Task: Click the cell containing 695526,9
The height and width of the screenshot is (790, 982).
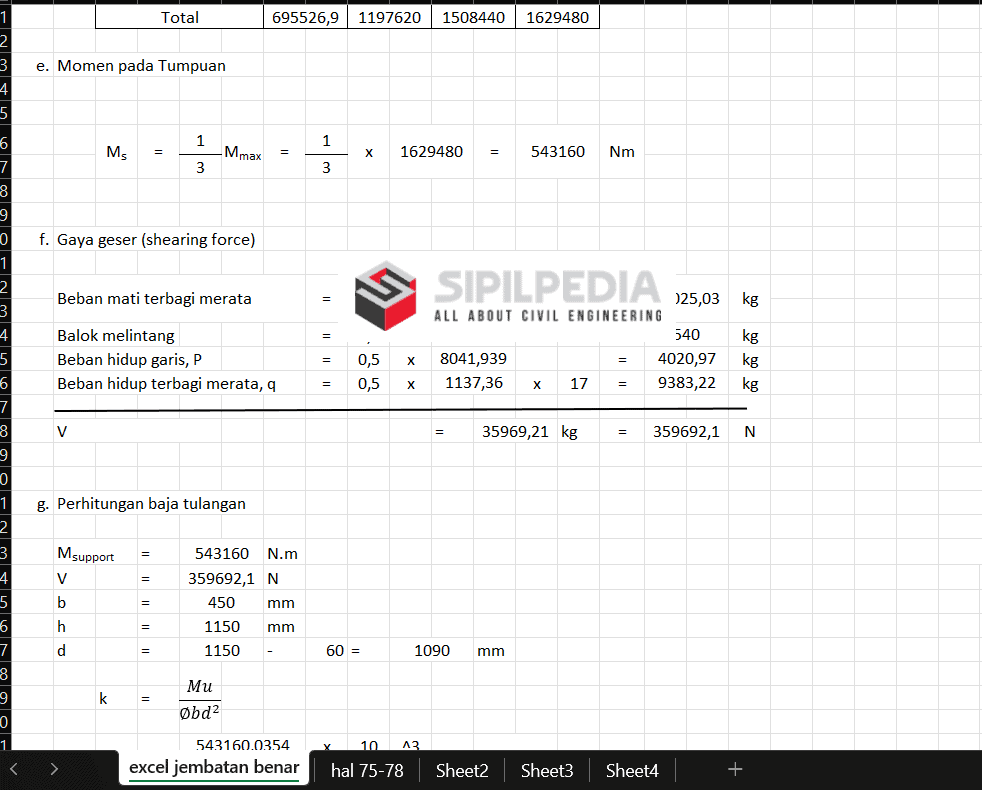Action: pos(305,18)
